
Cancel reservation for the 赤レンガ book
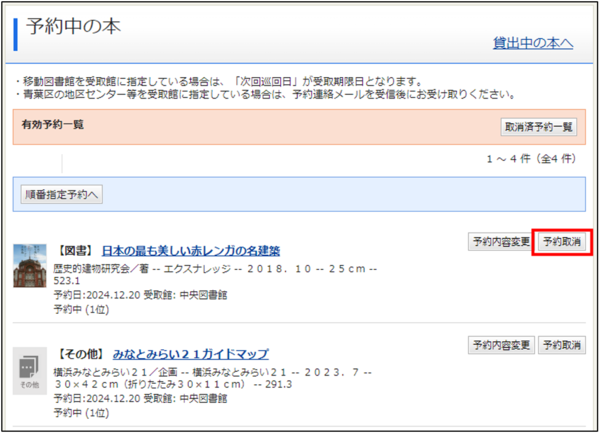pyautogui.click(x=562, y=242)
